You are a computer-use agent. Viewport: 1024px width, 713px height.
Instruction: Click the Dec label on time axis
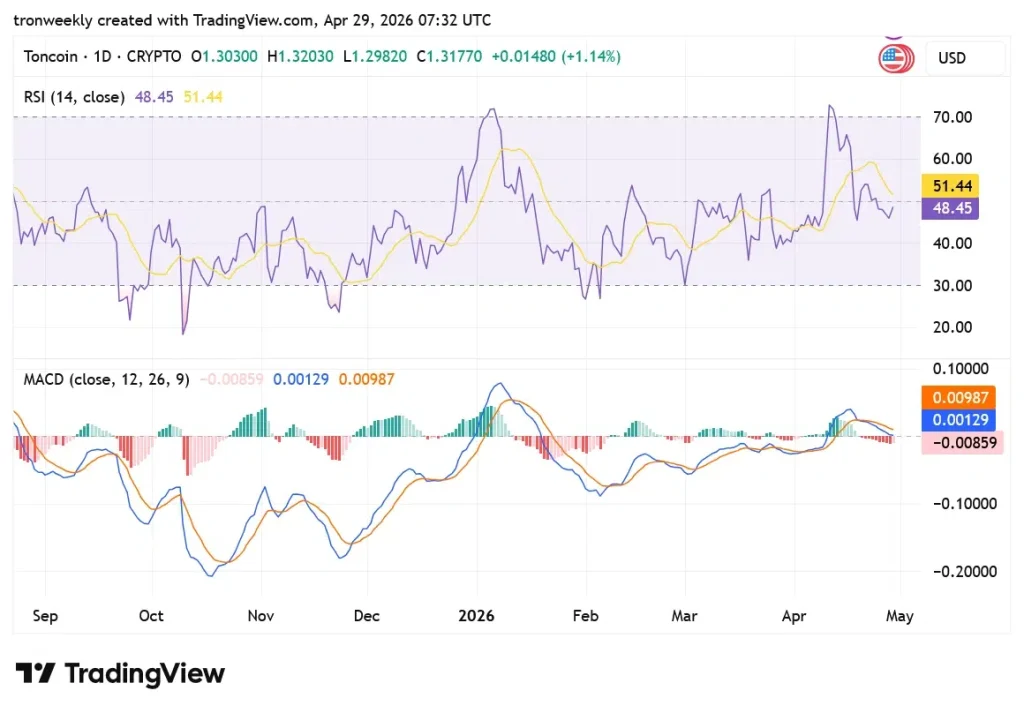(x=366, y=616)
